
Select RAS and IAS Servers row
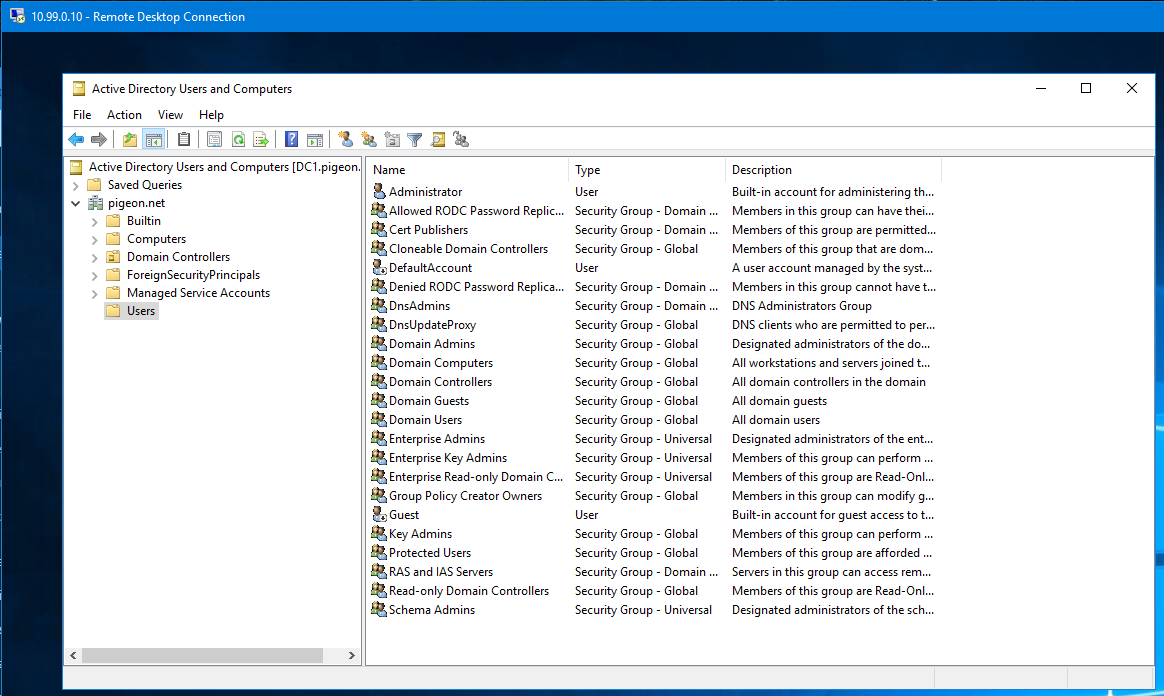coord(653,571)
